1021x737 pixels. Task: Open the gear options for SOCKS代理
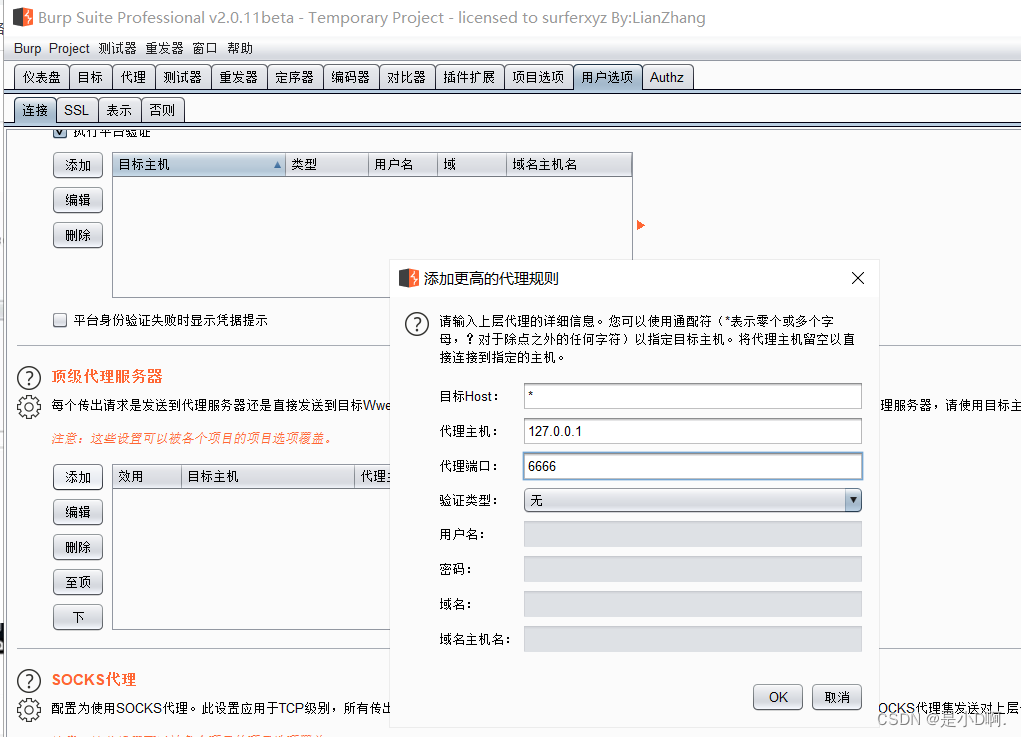[x=29, y=710]
